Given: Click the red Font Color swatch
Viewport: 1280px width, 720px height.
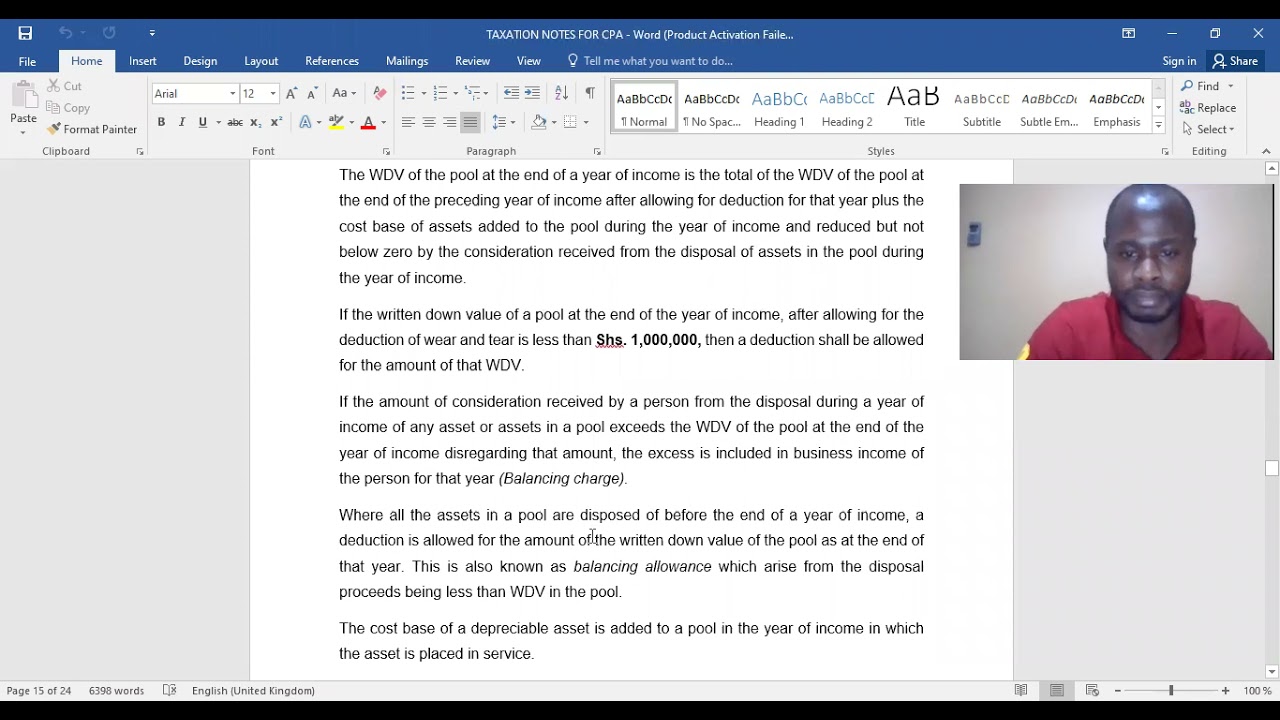Looking at the screenshot, I should (x=368, y=122).
